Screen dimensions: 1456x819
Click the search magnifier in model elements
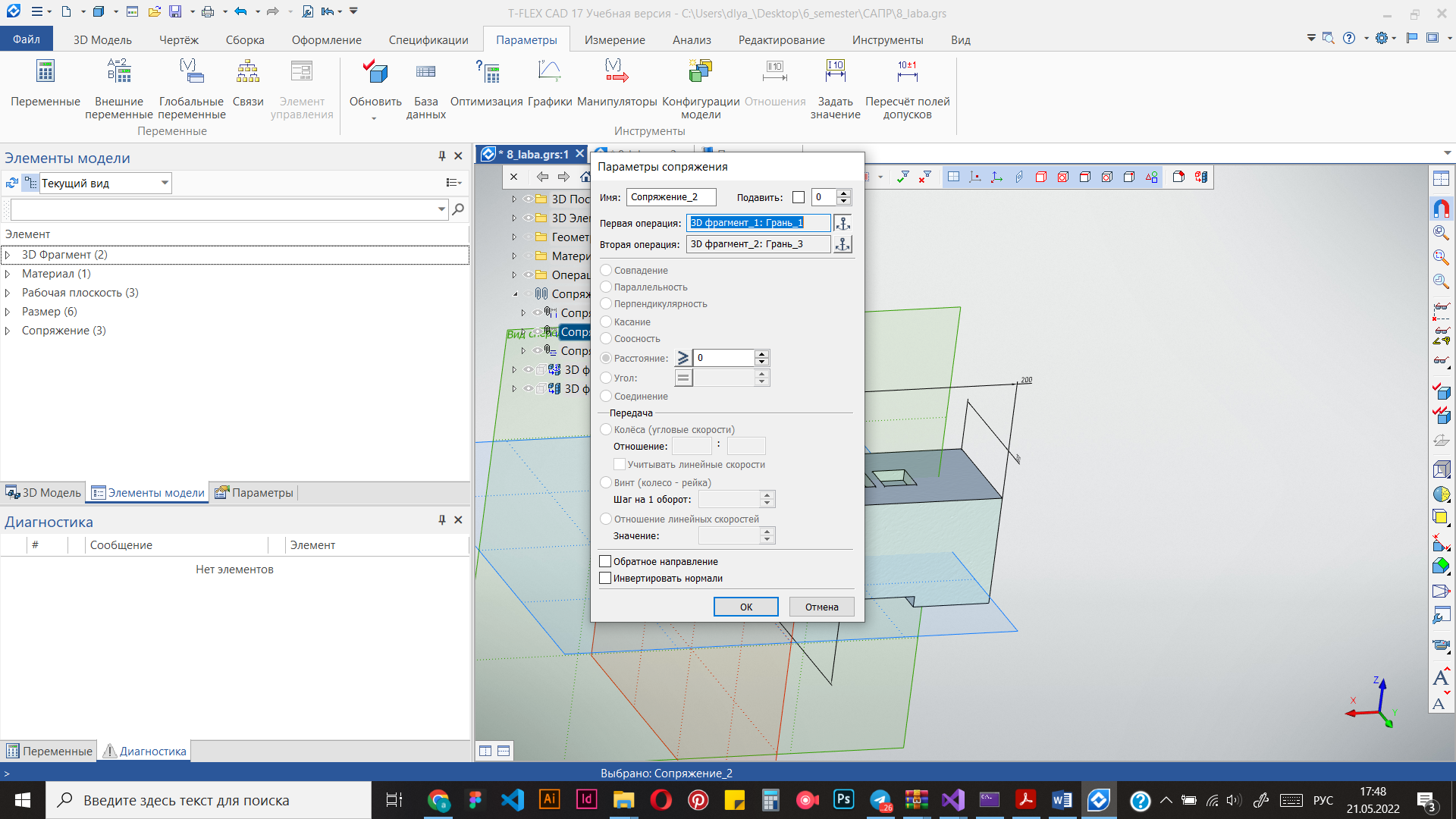pyautogui.click(x=457, y=209)
